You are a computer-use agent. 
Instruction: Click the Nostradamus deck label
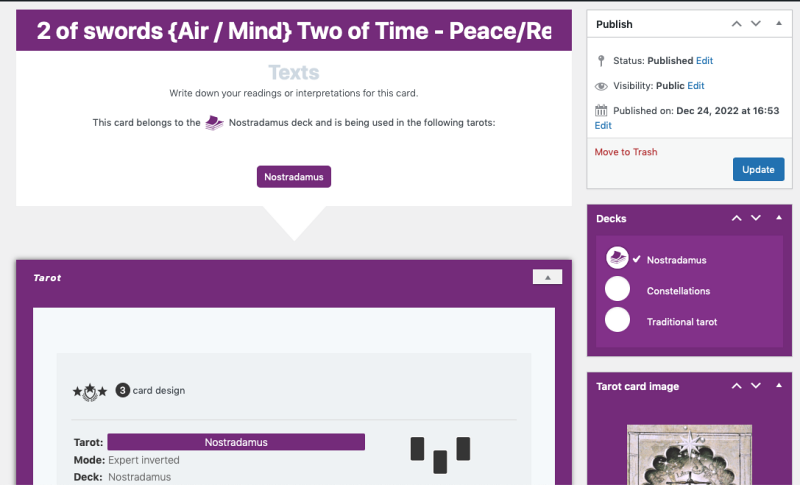[x=677, y=260]
